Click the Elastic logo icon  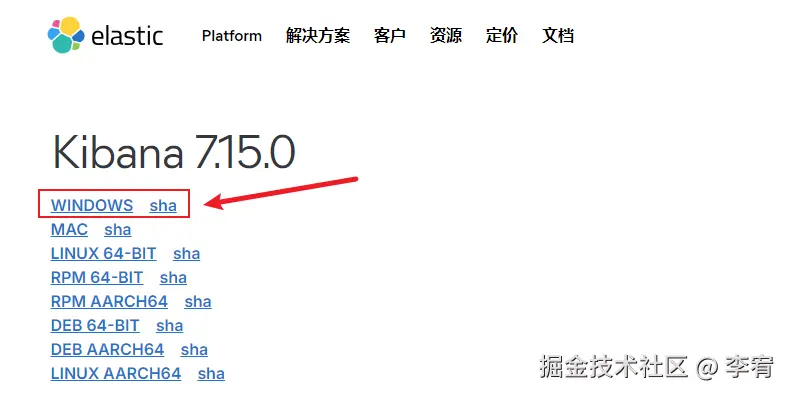66,35
